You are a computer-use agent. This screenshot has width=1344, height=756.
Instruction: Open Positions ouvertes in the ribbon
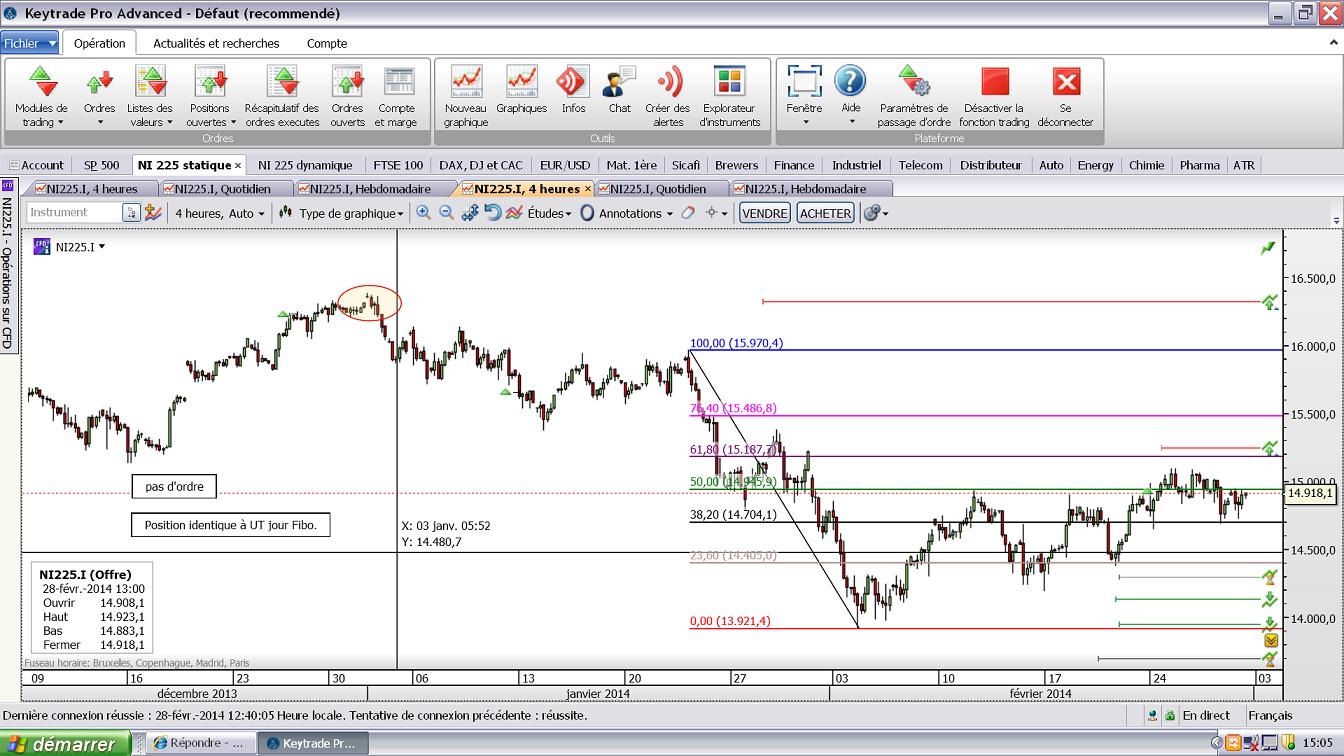pyautogui.click(x=209, y=96)
